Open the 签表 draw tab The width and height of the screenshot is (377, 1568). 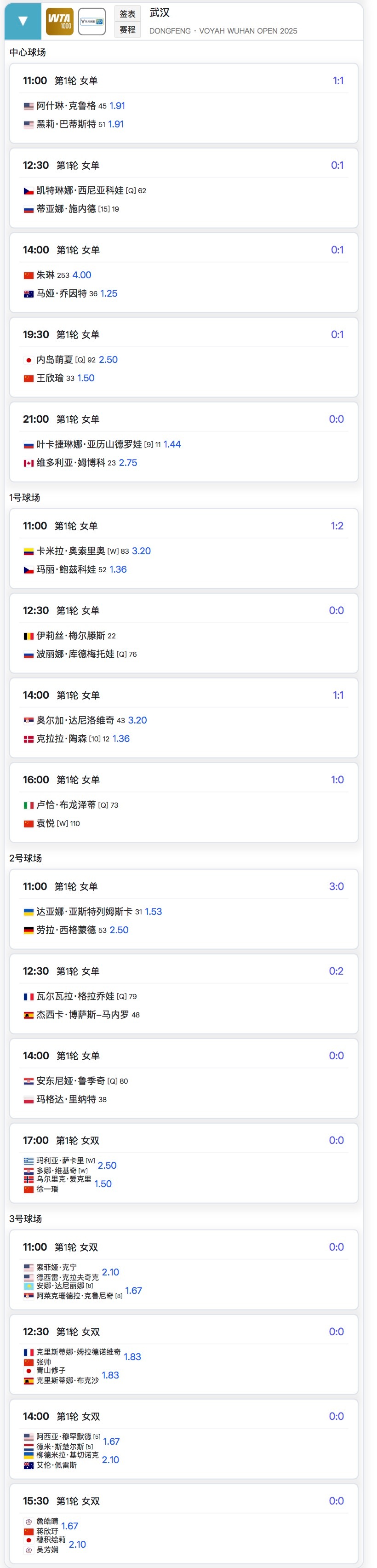point(128,14)
